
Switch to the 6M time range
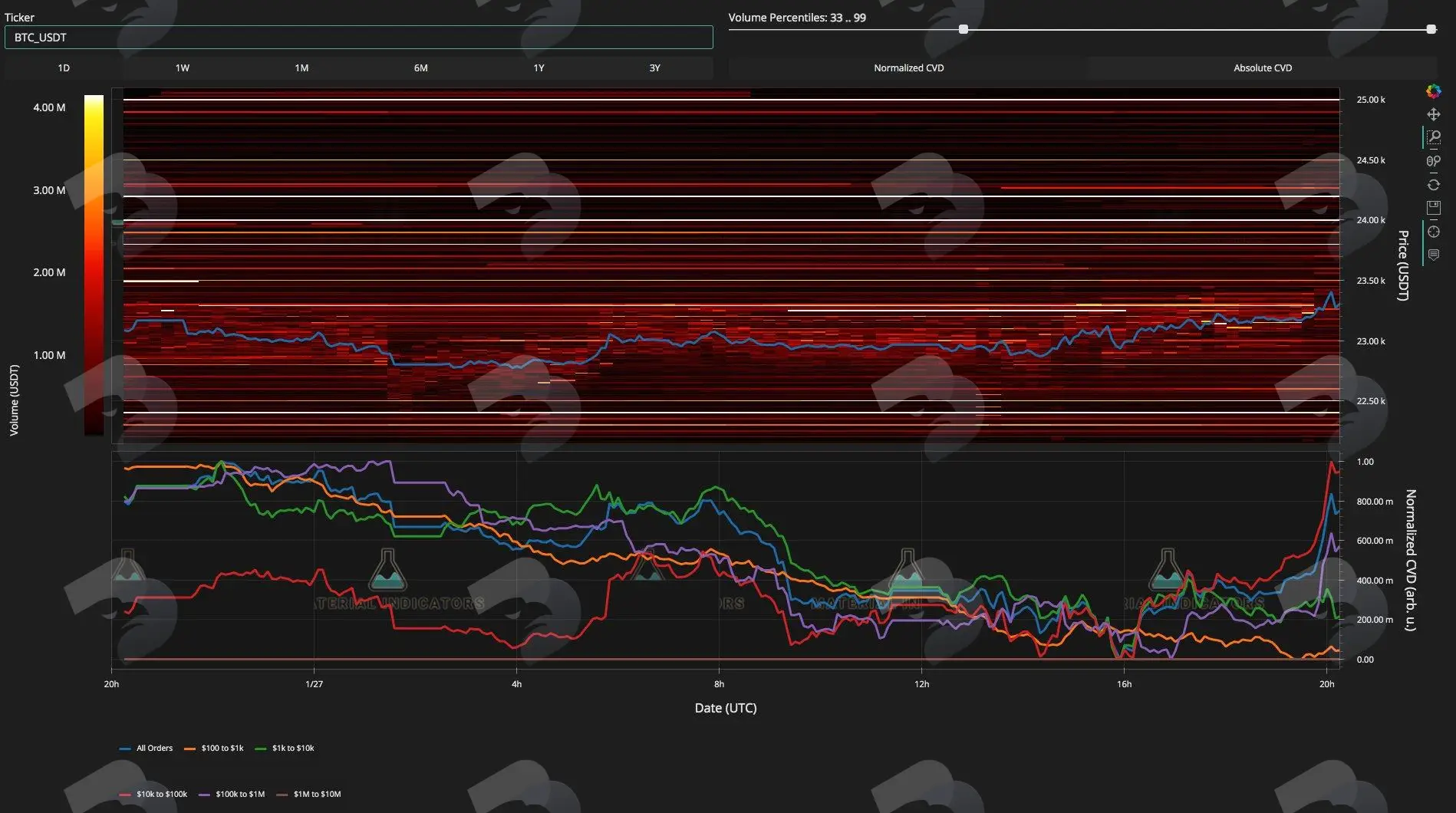[420, 68]
